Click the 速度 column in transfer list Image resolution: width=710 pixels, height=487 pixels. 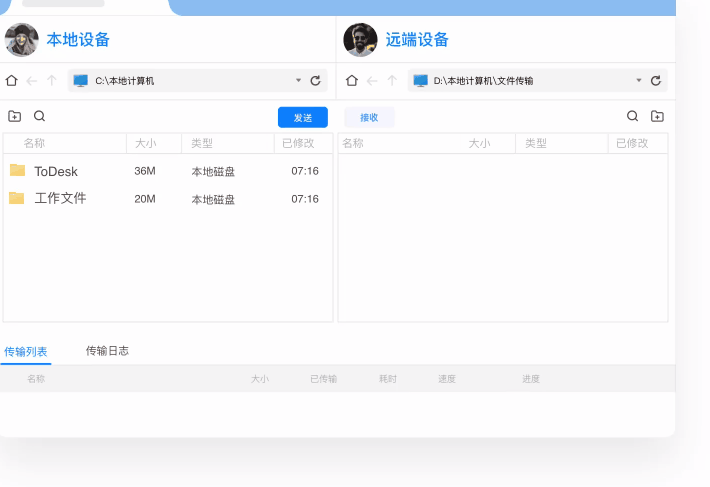point(447,379)
